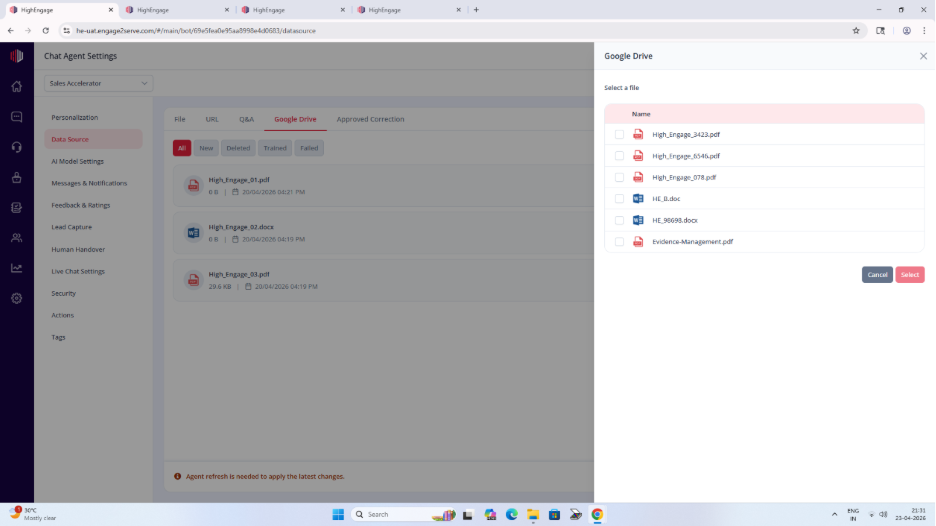The image size is (936, 526).
Task: Open the users group sidebar icon
Action: (17, 238)
